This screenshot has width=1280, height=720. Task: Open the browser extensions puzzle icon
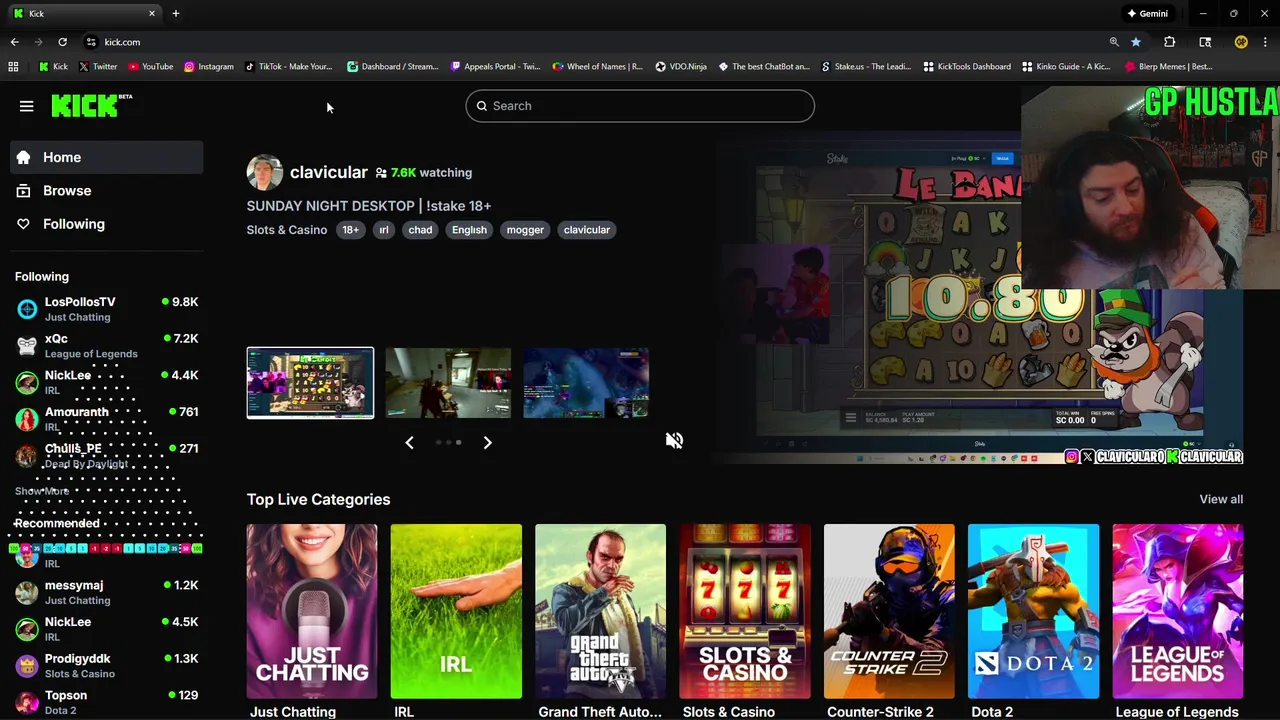(x=1169, y=42)
